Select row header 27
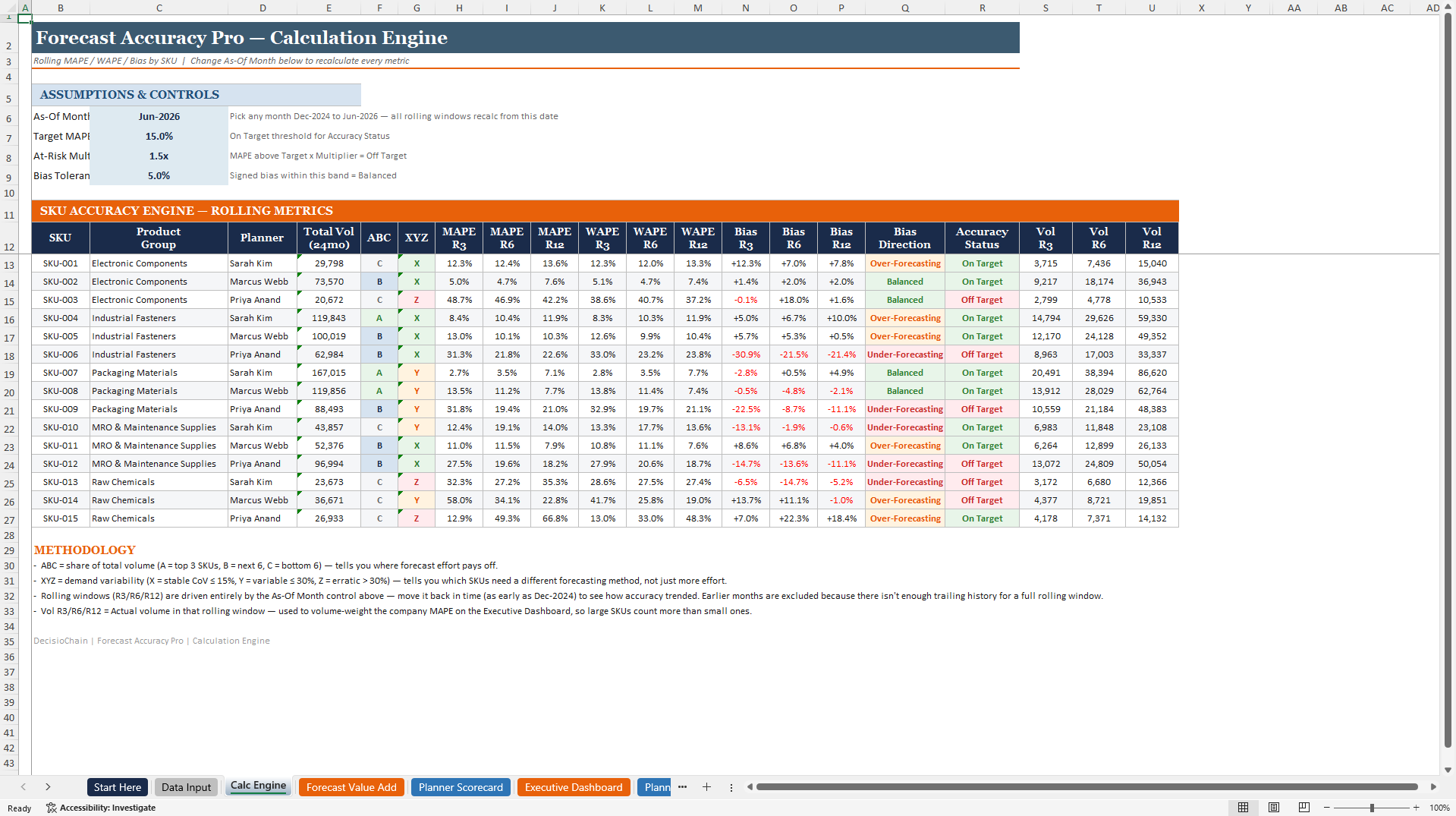 [x=9, y=520]
